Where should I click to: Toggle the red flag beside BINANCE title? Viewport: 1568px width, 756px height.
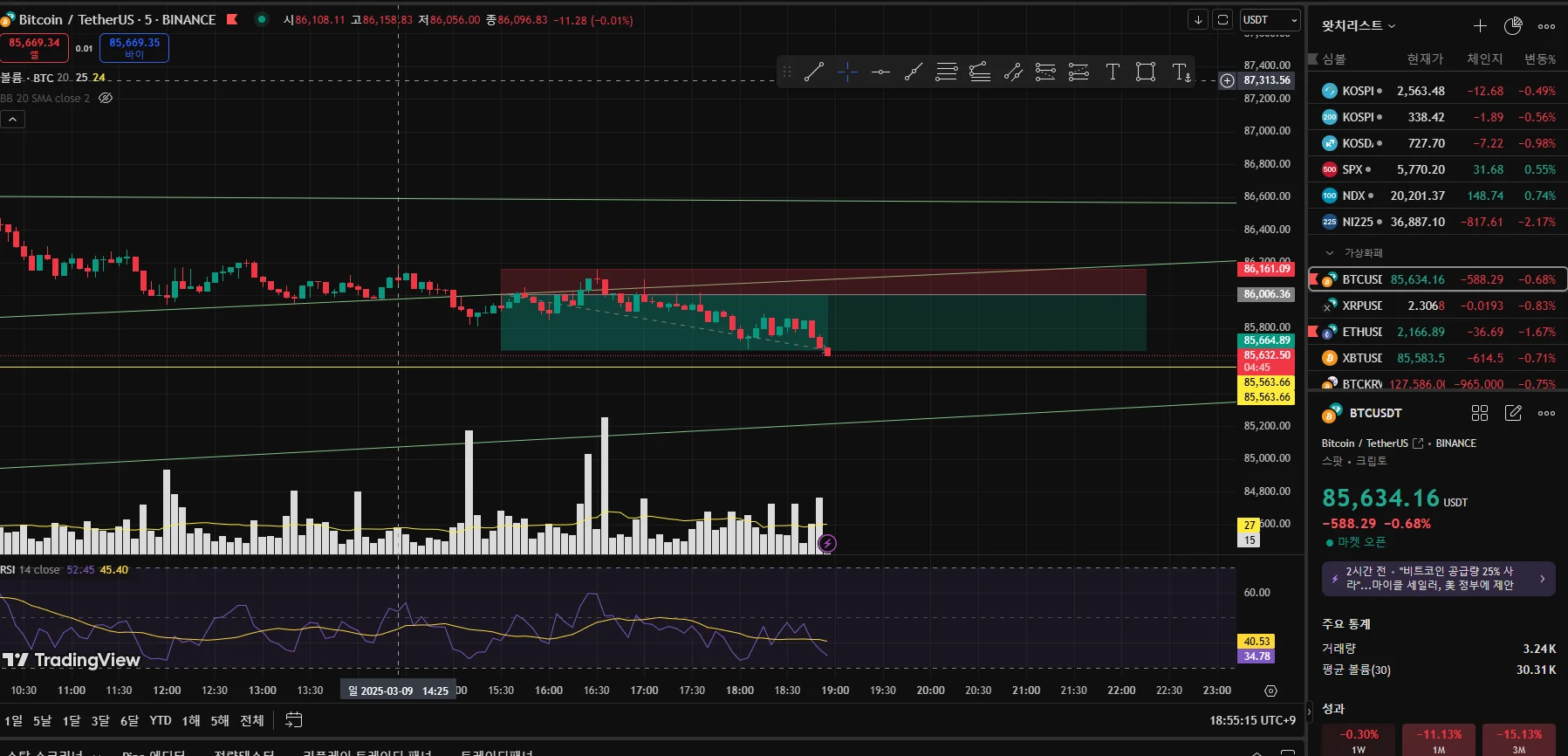(x=232, y=19)
